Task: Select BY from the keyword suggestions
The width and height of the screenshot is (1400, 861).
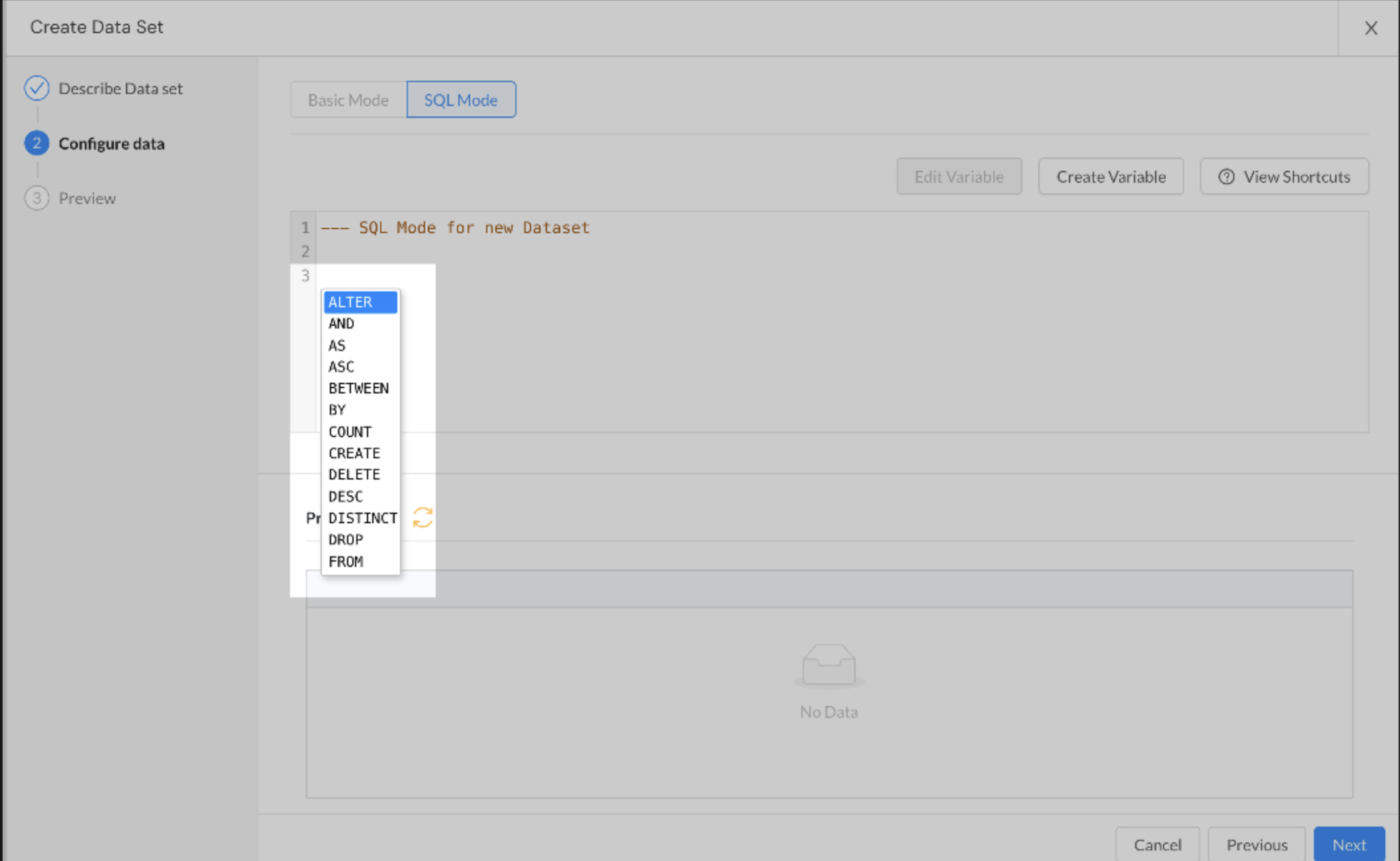Action: [x=360, y=410]
